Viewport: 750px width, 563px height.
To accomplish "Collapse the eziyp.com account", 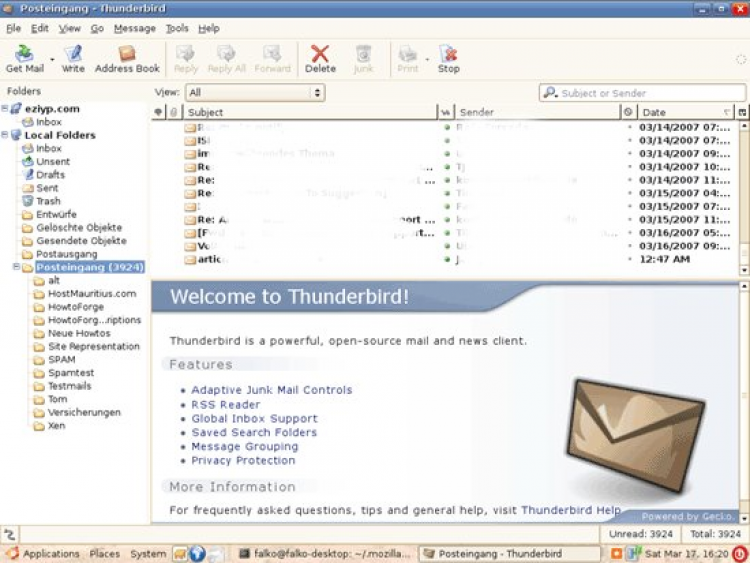I will pyautogui.click(x=5, y=109).
